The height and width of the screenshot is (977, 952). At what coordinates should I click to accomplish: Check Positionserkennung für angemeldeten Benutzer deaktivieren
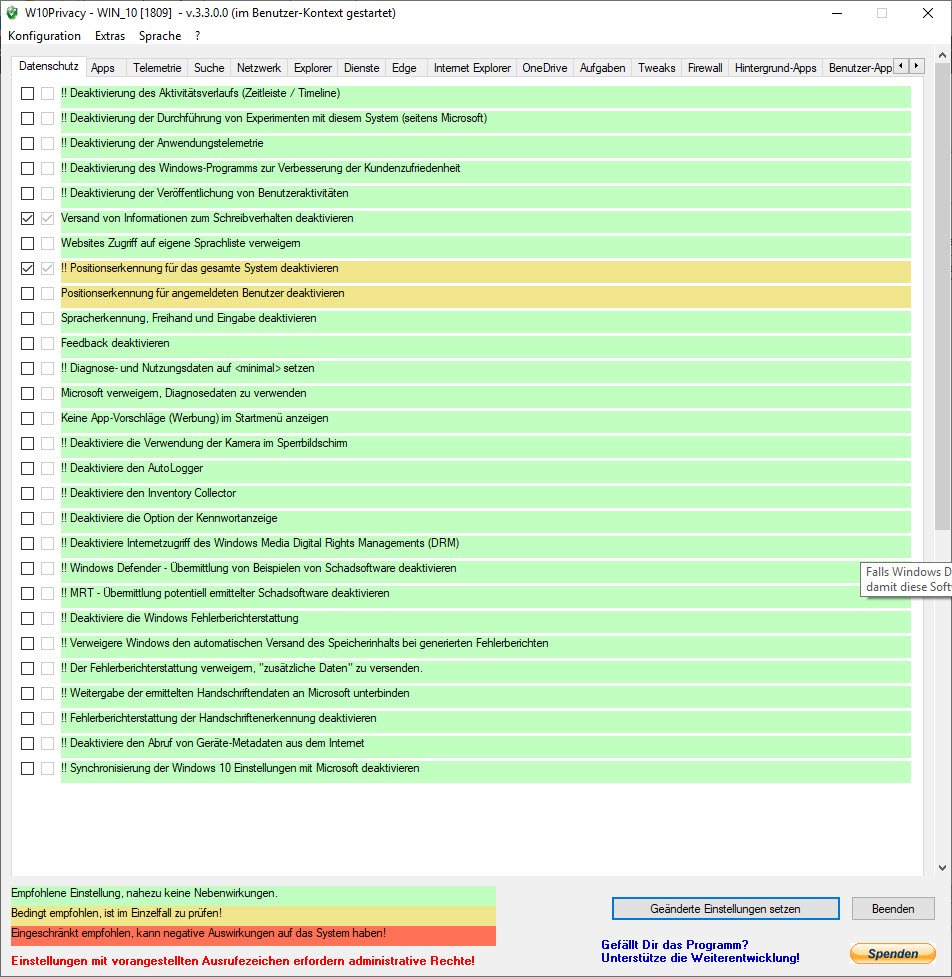coord(27,293)
